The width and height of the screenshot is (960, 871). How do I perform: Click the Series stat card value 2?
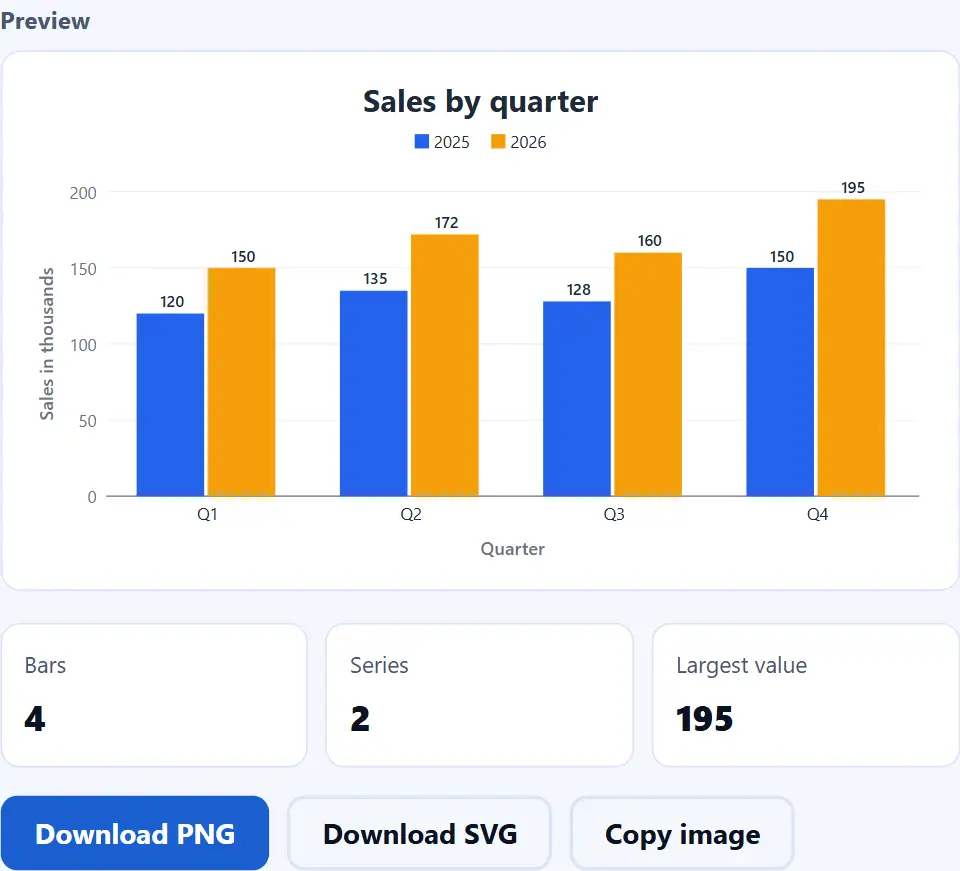pos(360,719)
